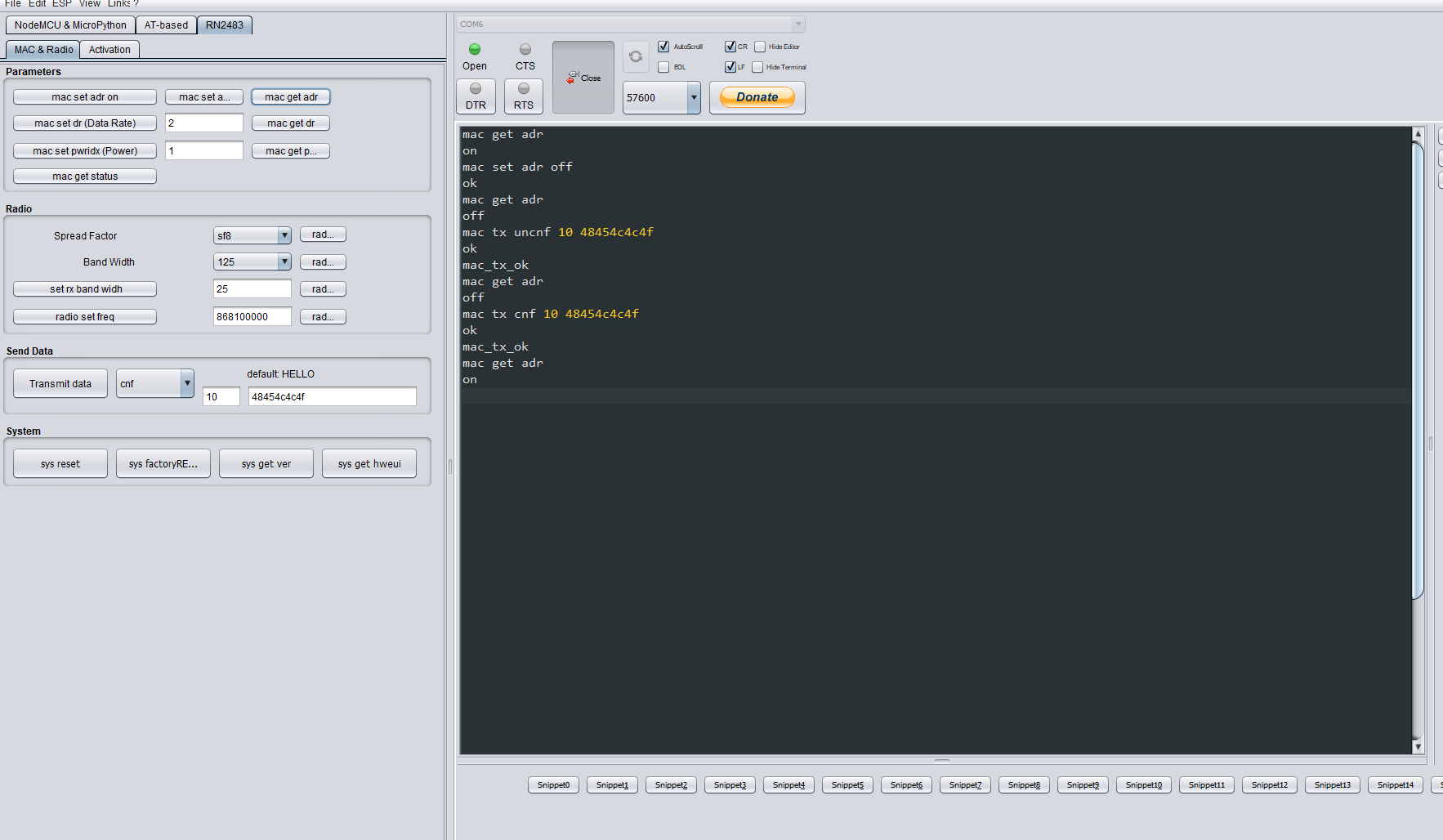Click rad... button beside 868100000
The width and height of the screenshot is (1443, 840).
[323, 317]
